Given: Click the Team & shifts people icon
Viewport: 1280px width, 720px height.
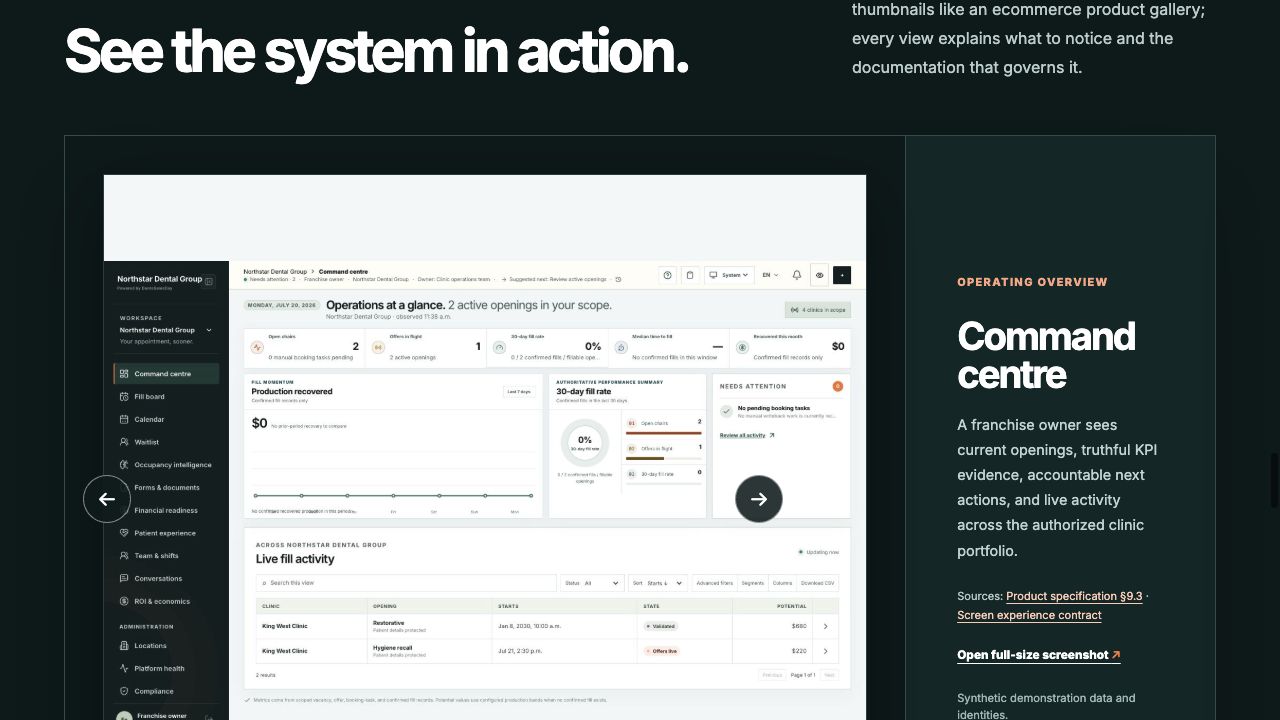Looking at the screenshot, I should [x=124, y=556].
